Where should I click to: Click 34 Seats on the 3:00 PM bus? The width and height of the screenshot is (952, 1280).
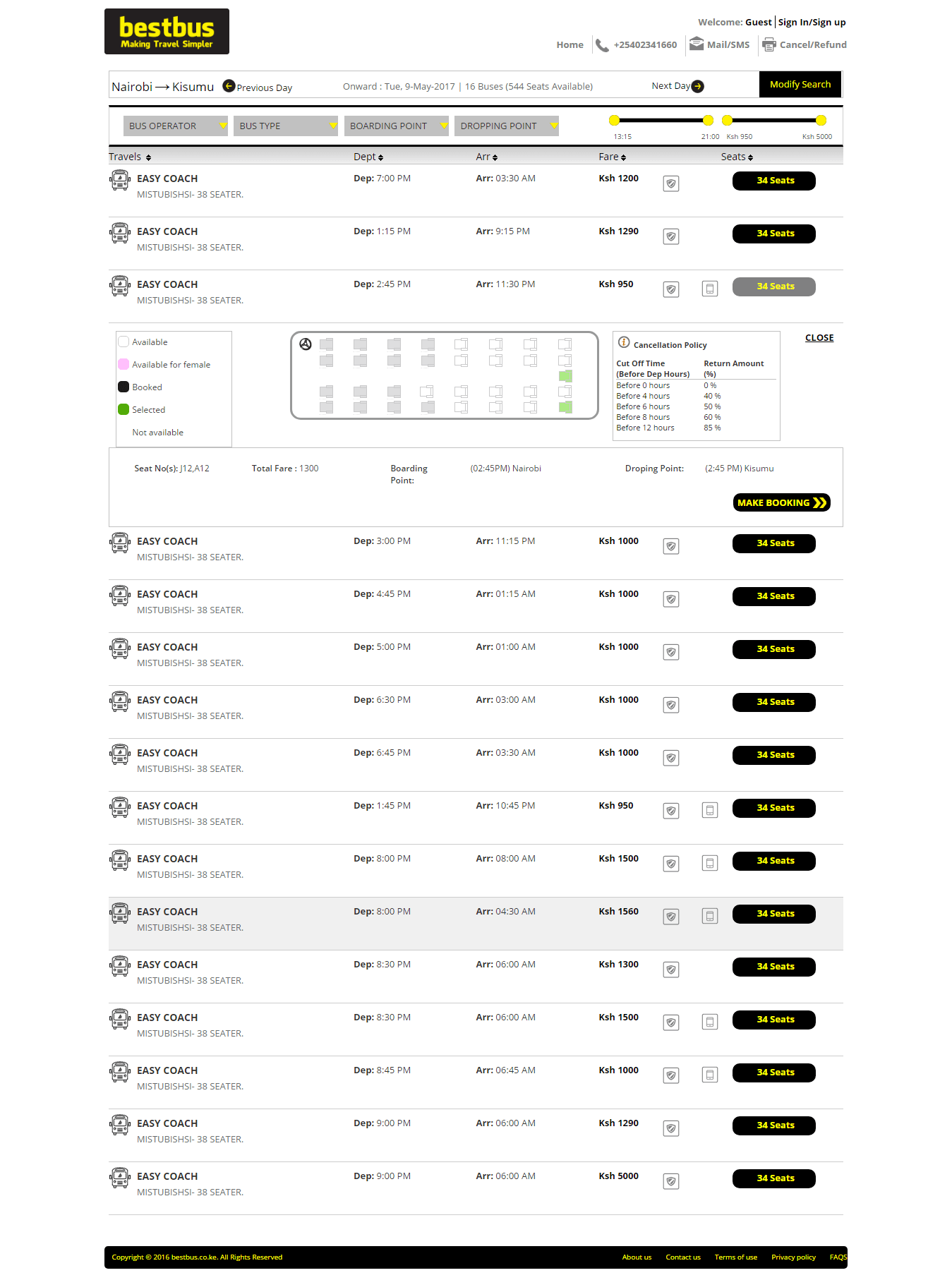774,543
